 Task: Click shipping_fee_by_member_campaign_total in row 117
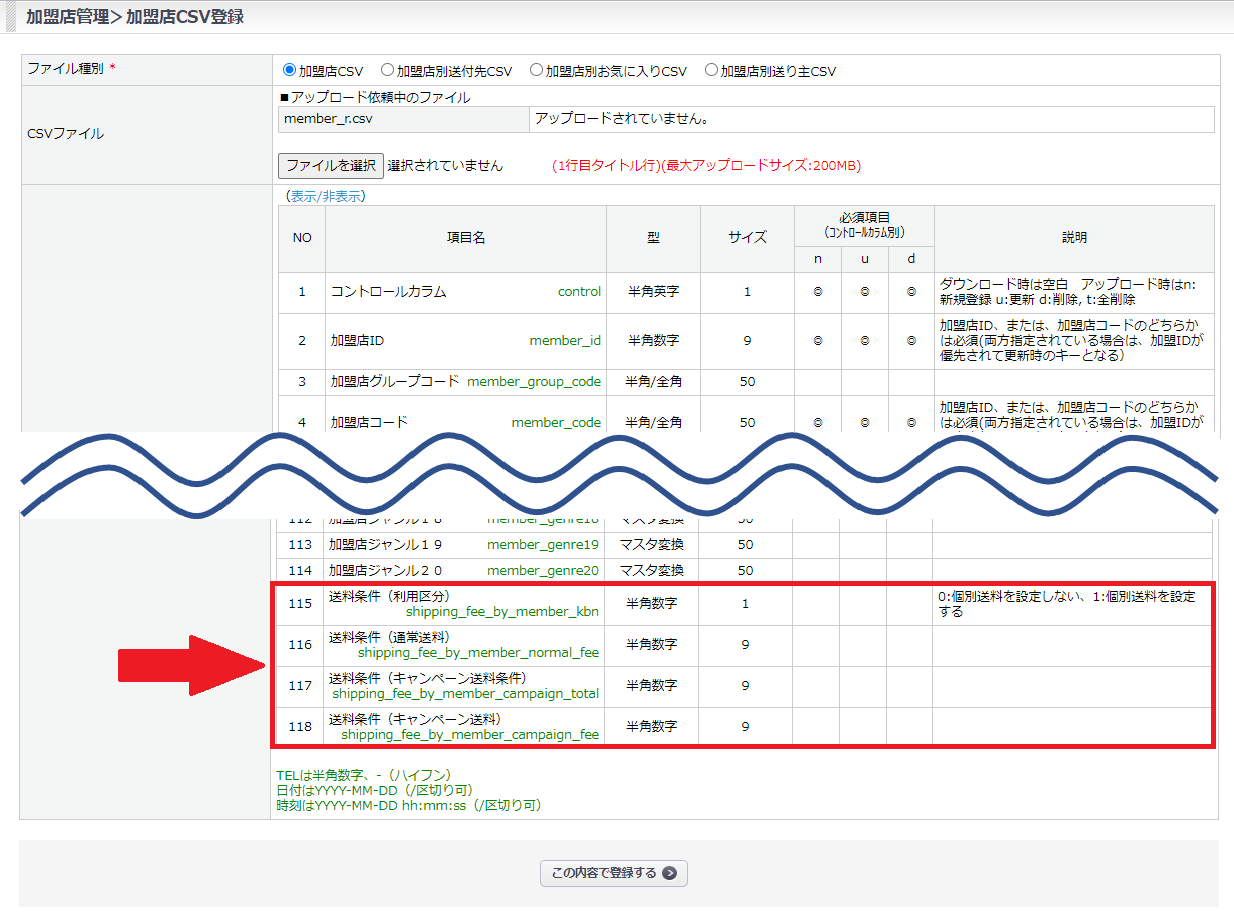[466, 693]
